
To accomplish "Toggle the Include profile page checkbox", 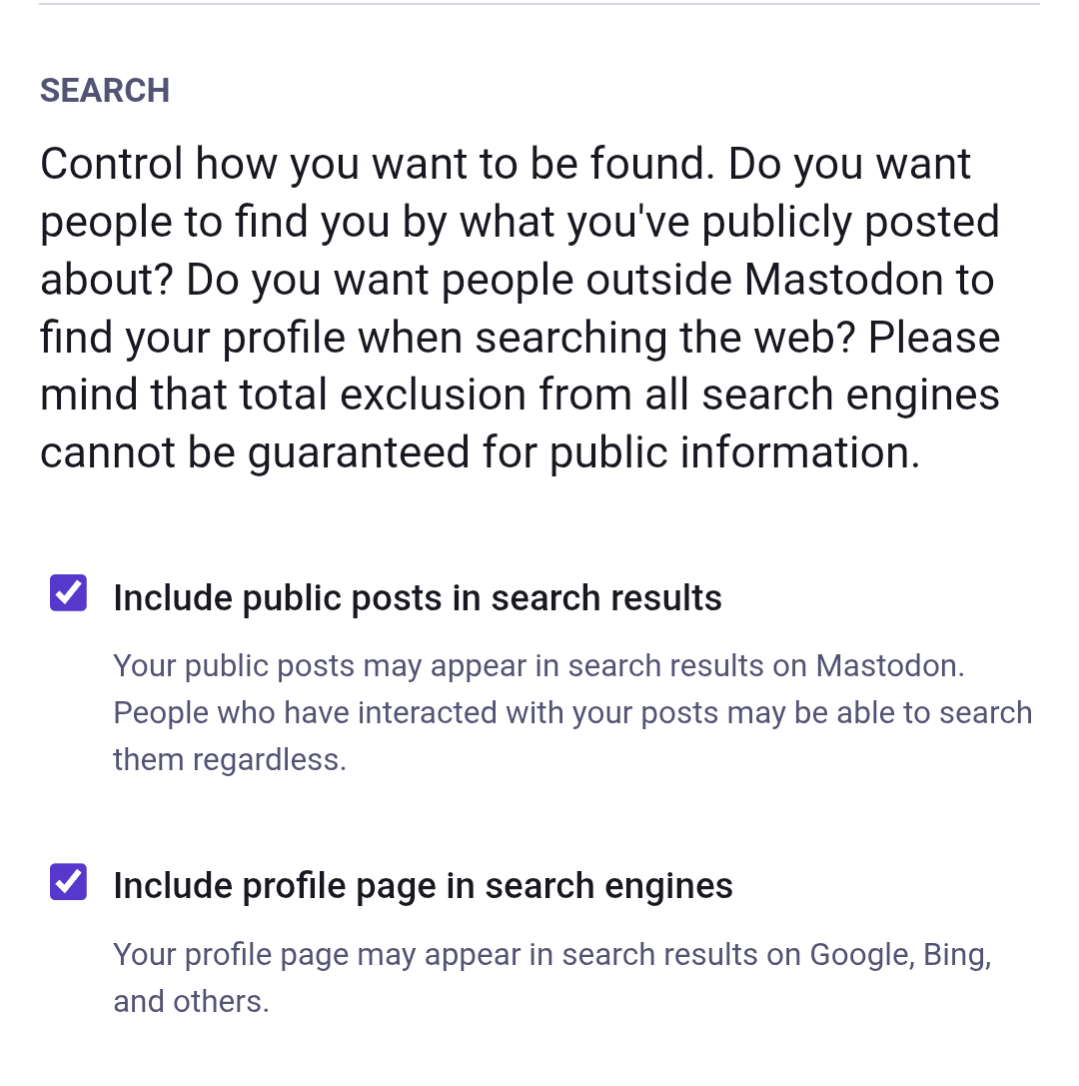I will [x=69, y=882].
